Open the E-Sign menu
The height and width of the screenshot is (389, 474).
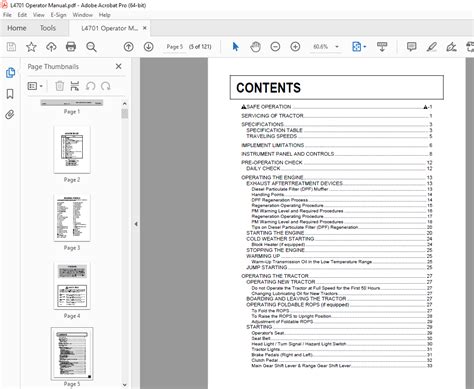(58, 15)
